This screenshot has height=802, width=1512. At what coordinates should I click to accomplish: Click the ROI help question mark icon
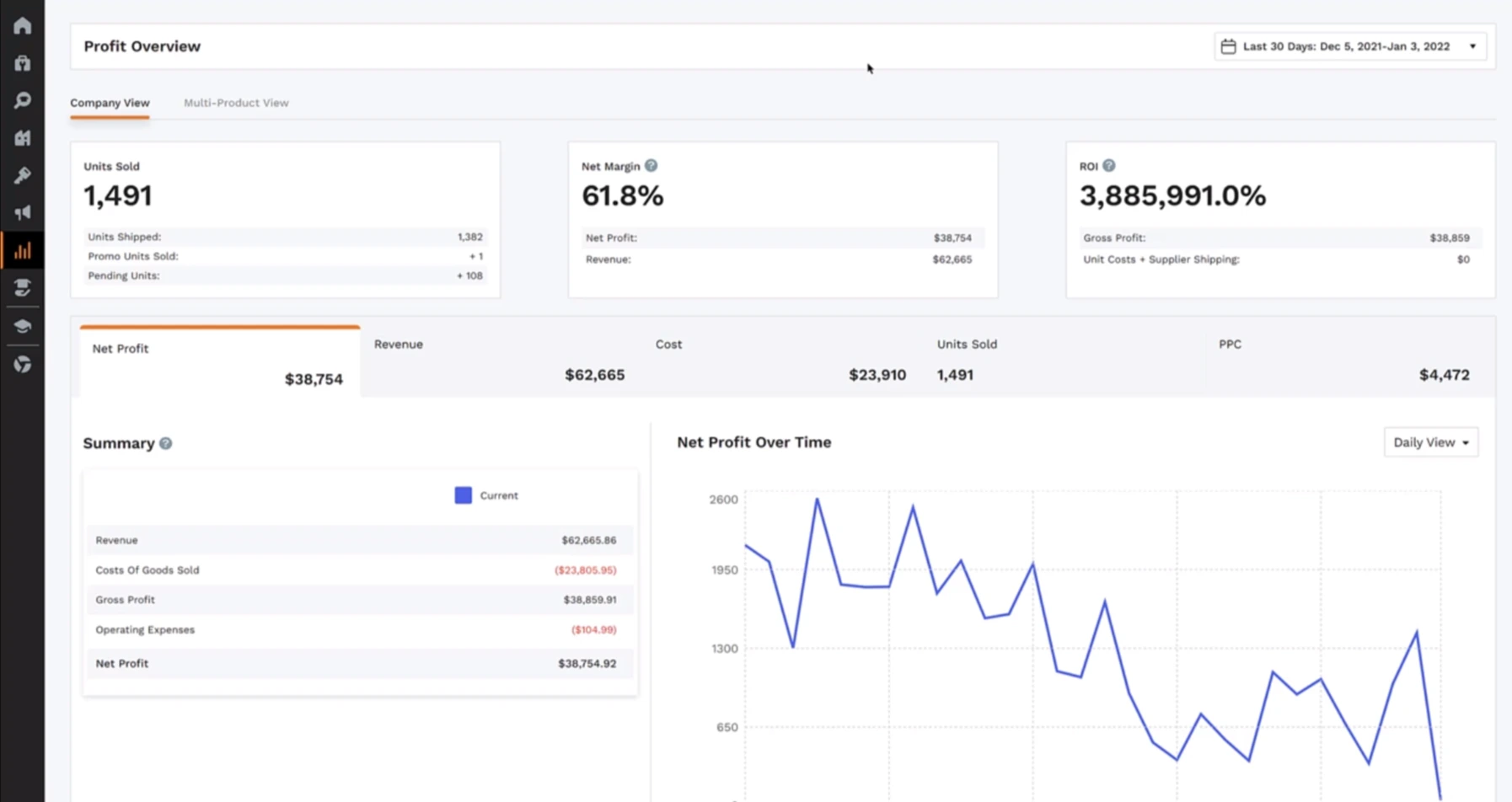(1108, 166)
